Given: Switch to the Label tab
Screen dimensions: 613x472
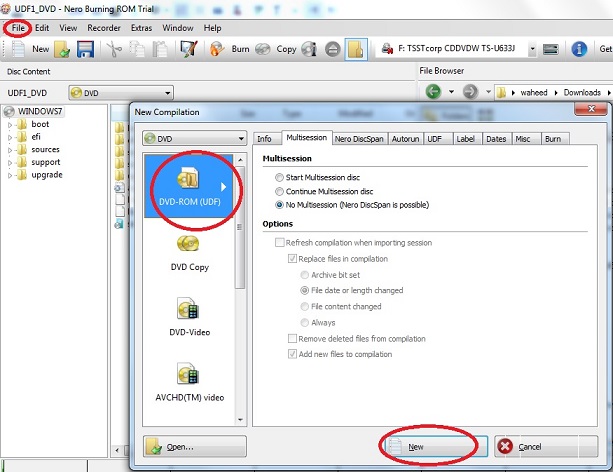Looking at the screenshot, I should 467,139.
